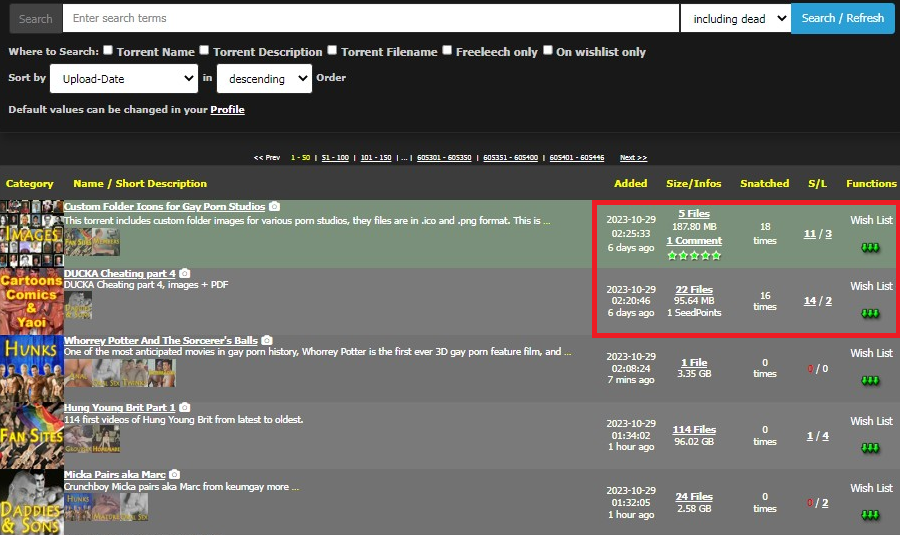The width and height of the screenshot is (900, 535).
Task: Tick the Freeleech only checkbox
Action: pyautogui.click(x=448, y=50)
